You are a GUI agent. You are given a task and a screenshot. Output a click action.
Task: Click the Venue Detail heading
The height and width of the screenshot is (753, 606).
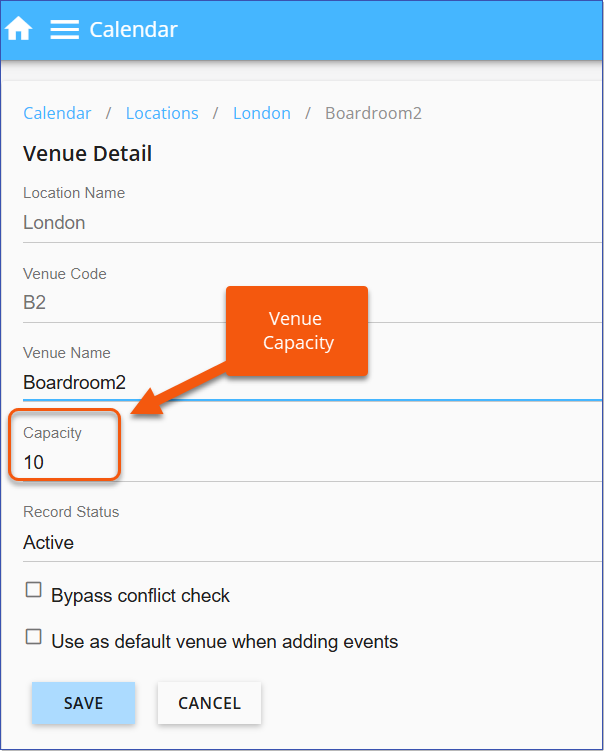click(88, 154)
